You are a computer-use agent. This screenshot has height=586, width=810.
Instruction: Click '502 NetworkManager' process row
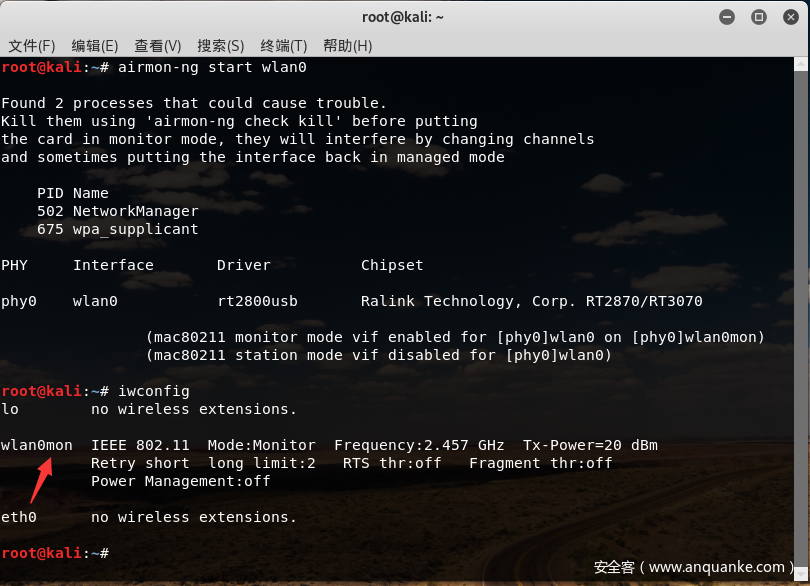click(118, 211)
